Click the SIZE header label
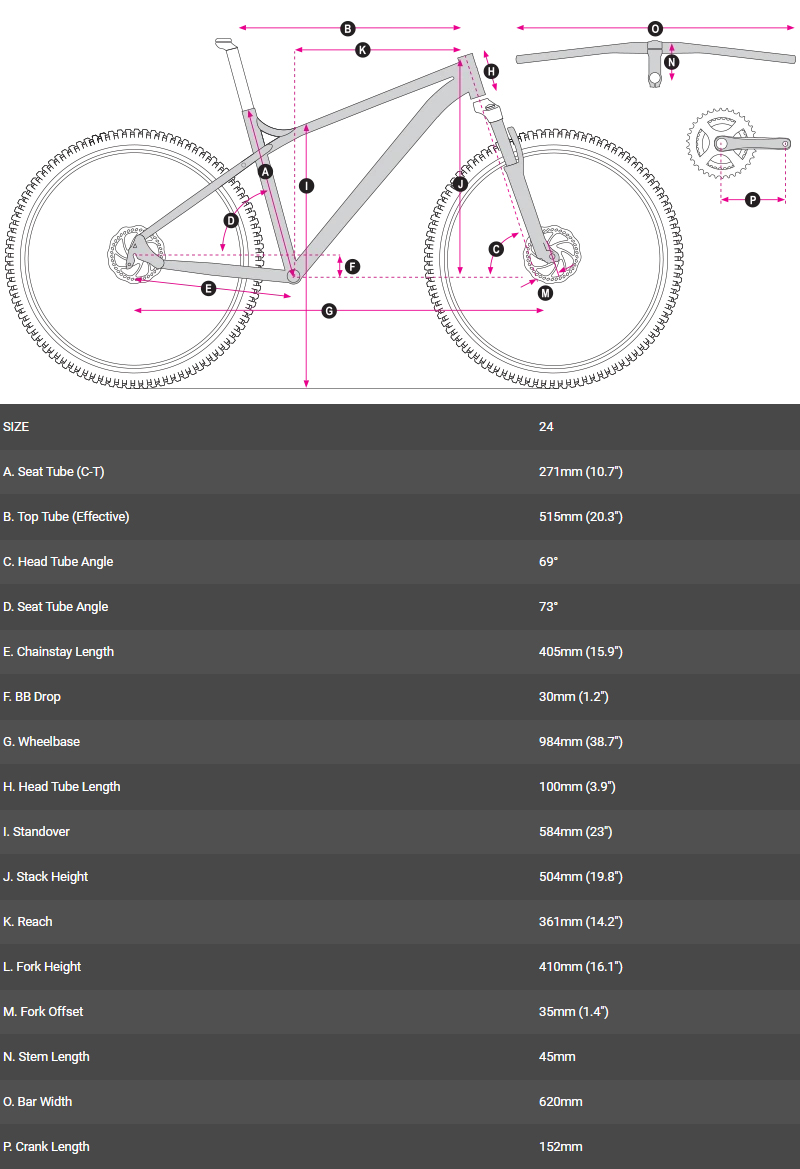The image size is (800, 1169). coord(16,427)
